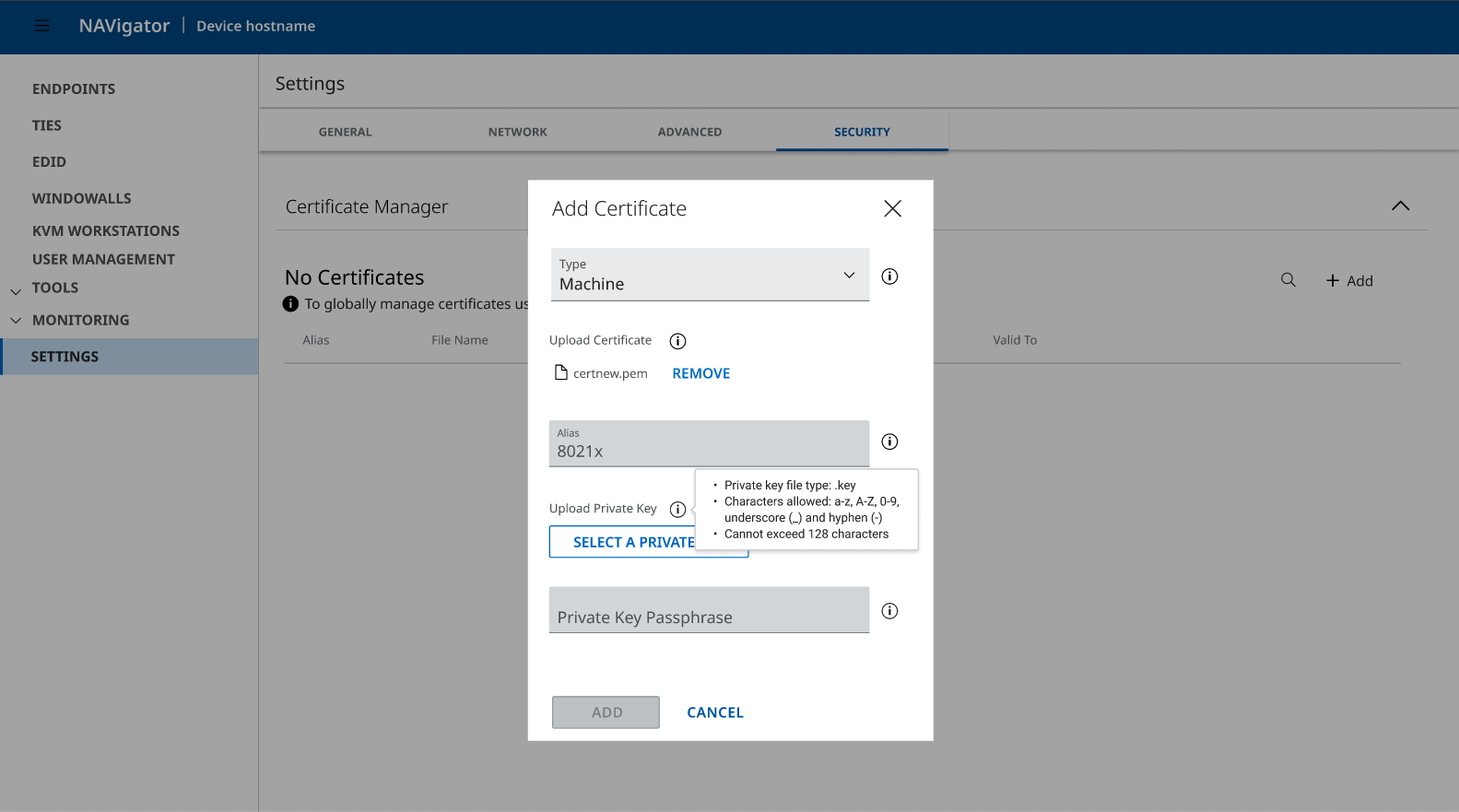Click into the Private Key Passphrase field
Viewport: 1459px width, 812px height.
click(709, 611)
